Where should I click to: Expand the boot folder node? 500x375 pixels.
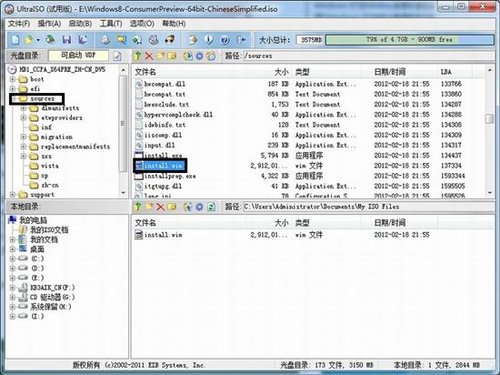click(x=13, y=79)
